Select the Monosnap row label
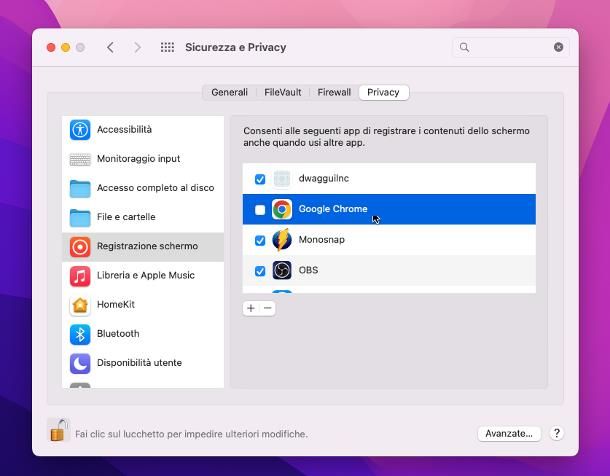 click(322, 240)
